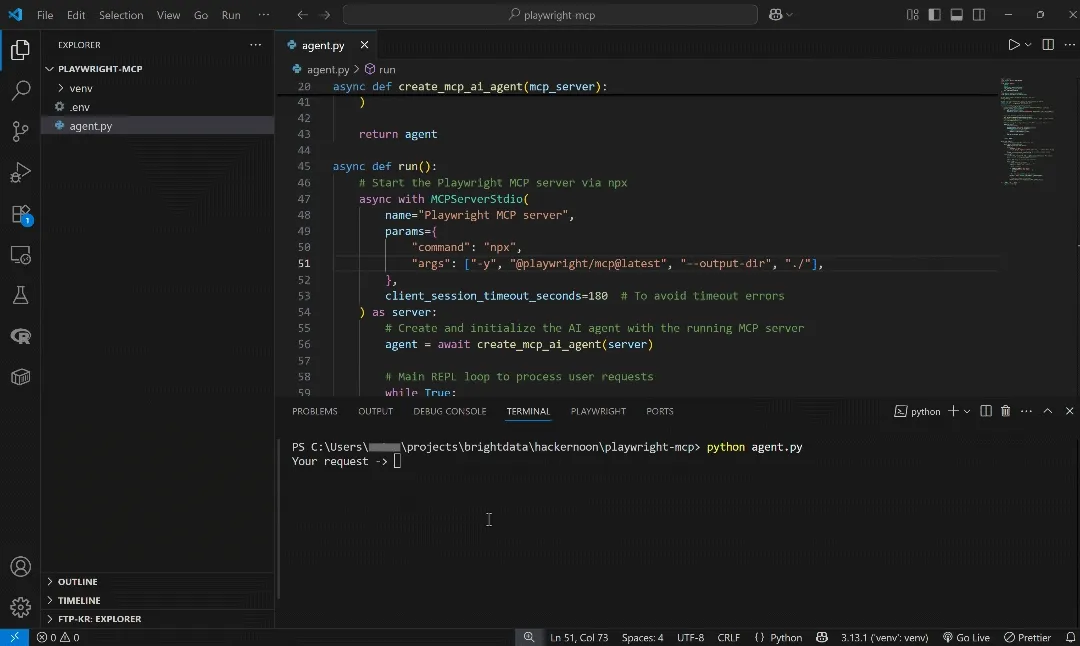Go forward with the navigation arrow
Screen dimensions: 1080x646
coord(324,14)
